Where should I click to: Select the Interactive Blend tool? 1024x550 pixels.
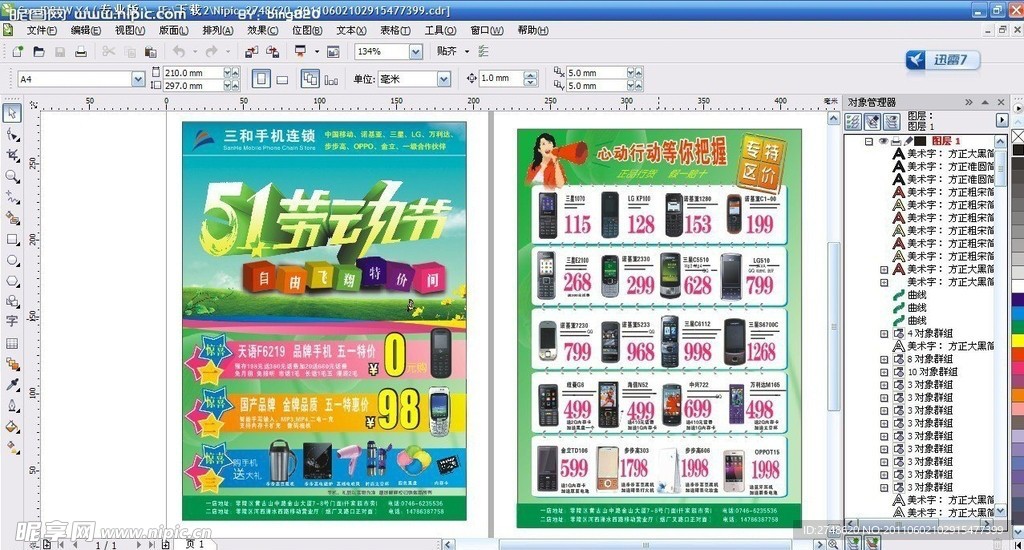click(12, 364)
